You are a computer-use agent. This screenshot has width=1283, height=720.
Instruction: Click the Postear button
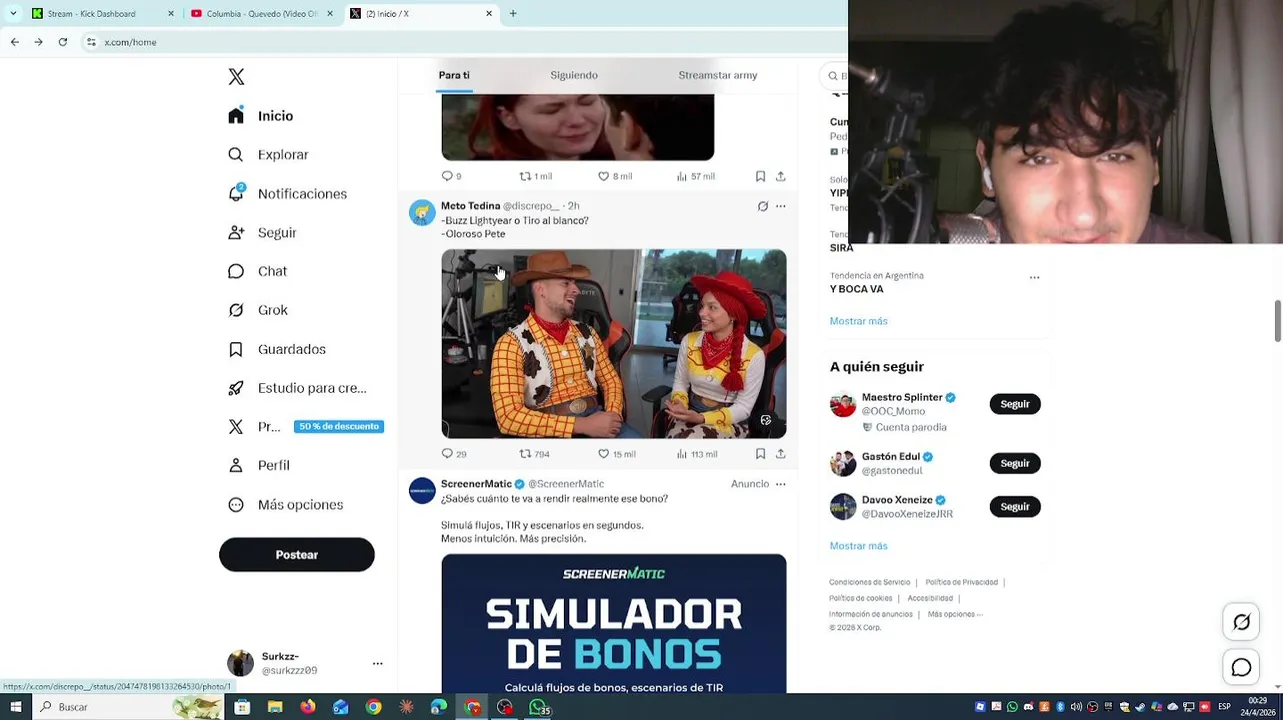tap(297, 555)
